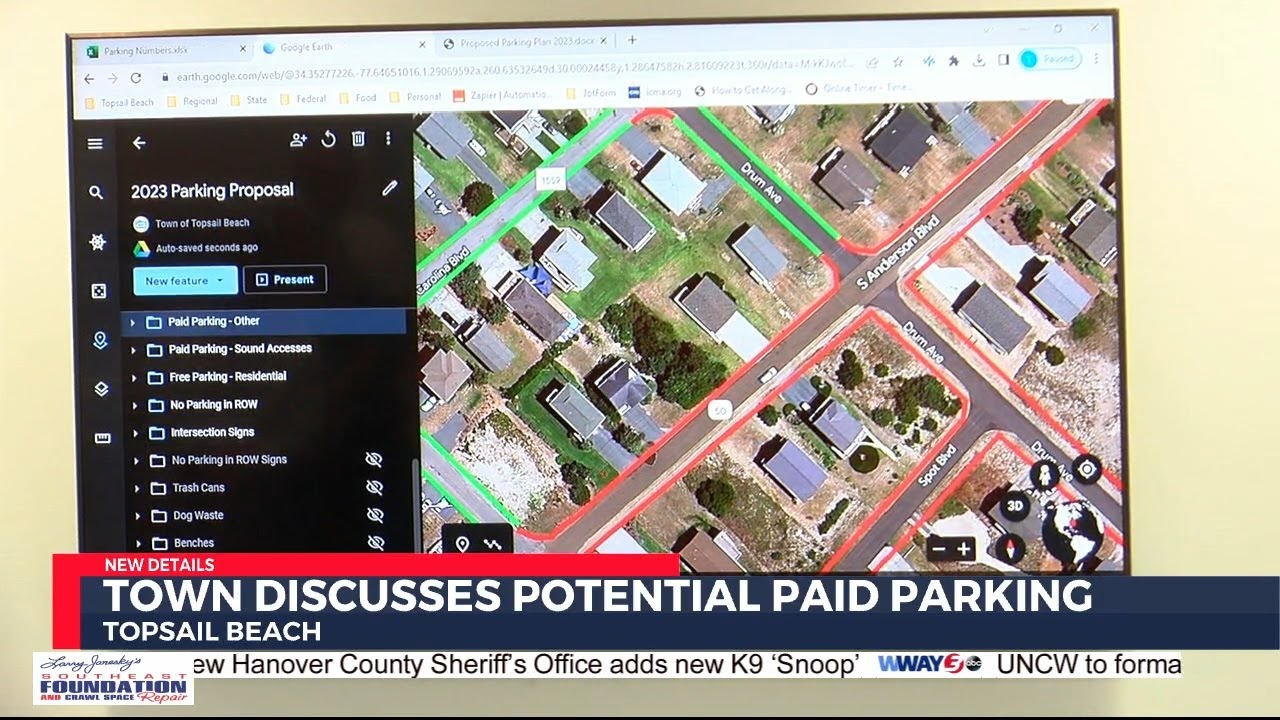Fly to my location button
The height and width of the screenshot is (720, 1280).
click(1086, 467)
